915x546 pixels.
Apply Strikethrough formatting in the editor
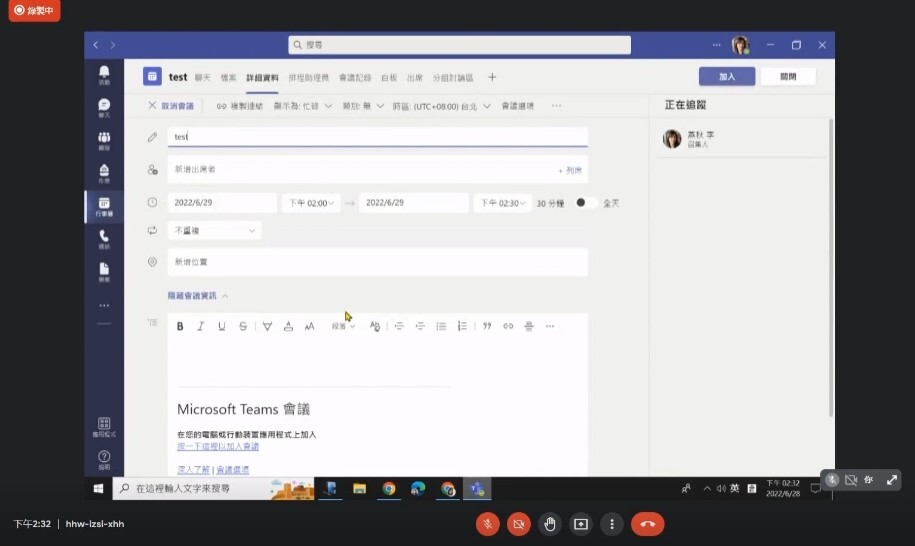pos(243,326)
